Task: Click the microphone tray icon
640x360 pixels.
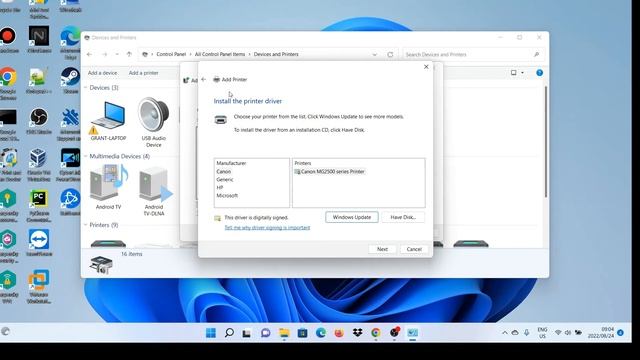Action: [x=527, y=333]
